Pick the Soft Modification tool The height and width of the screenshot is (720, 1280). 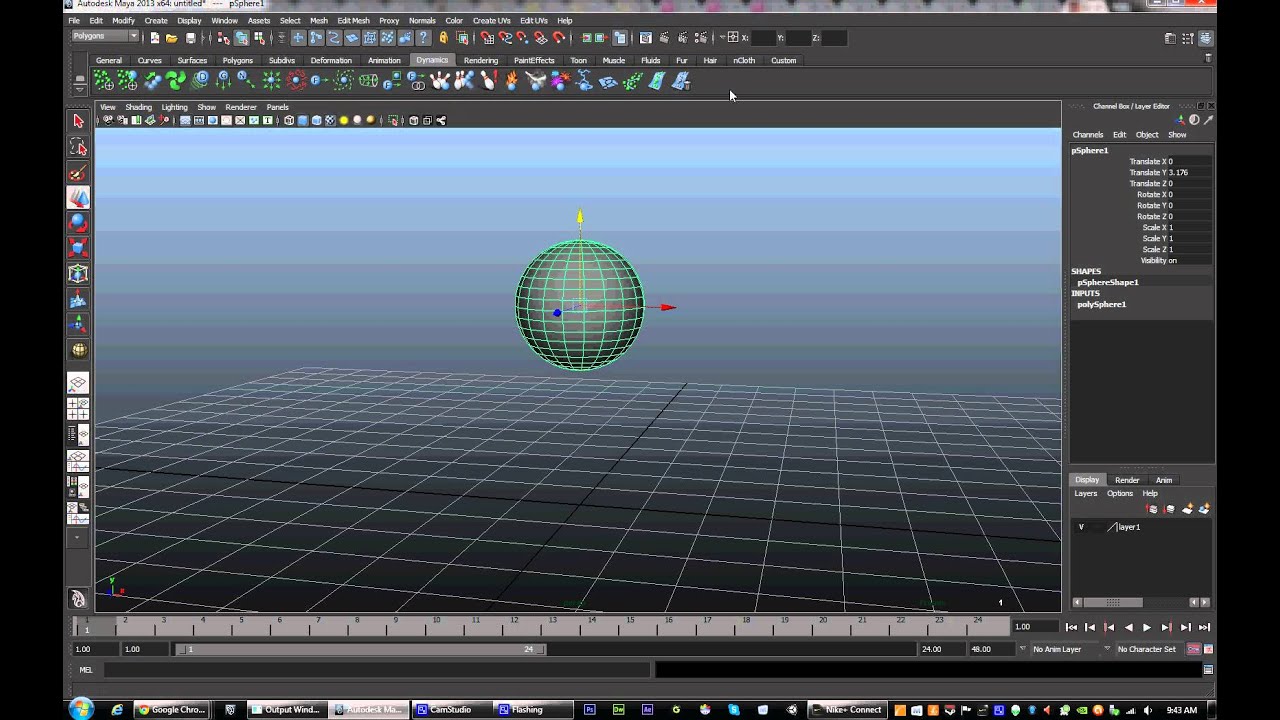tap(78, 299)
